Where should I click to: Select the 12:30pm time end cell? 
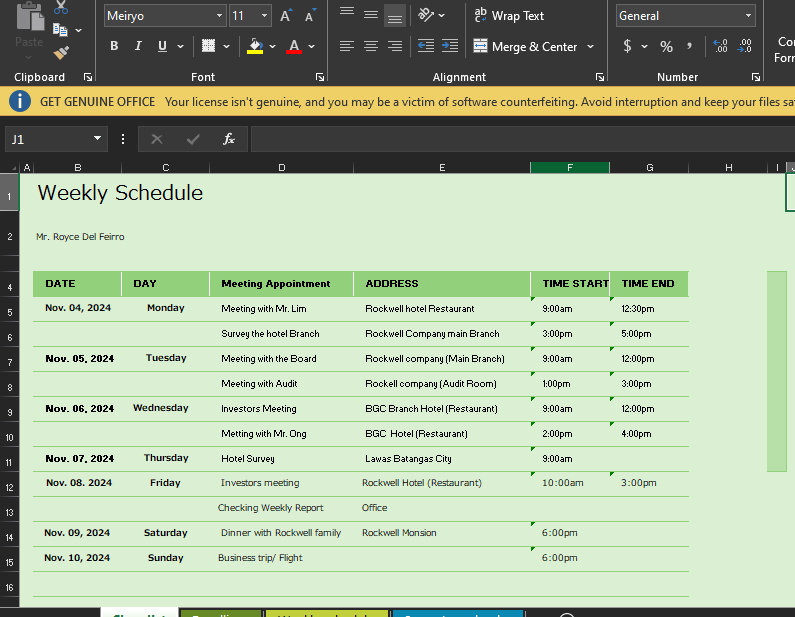[x=649, y=309]
